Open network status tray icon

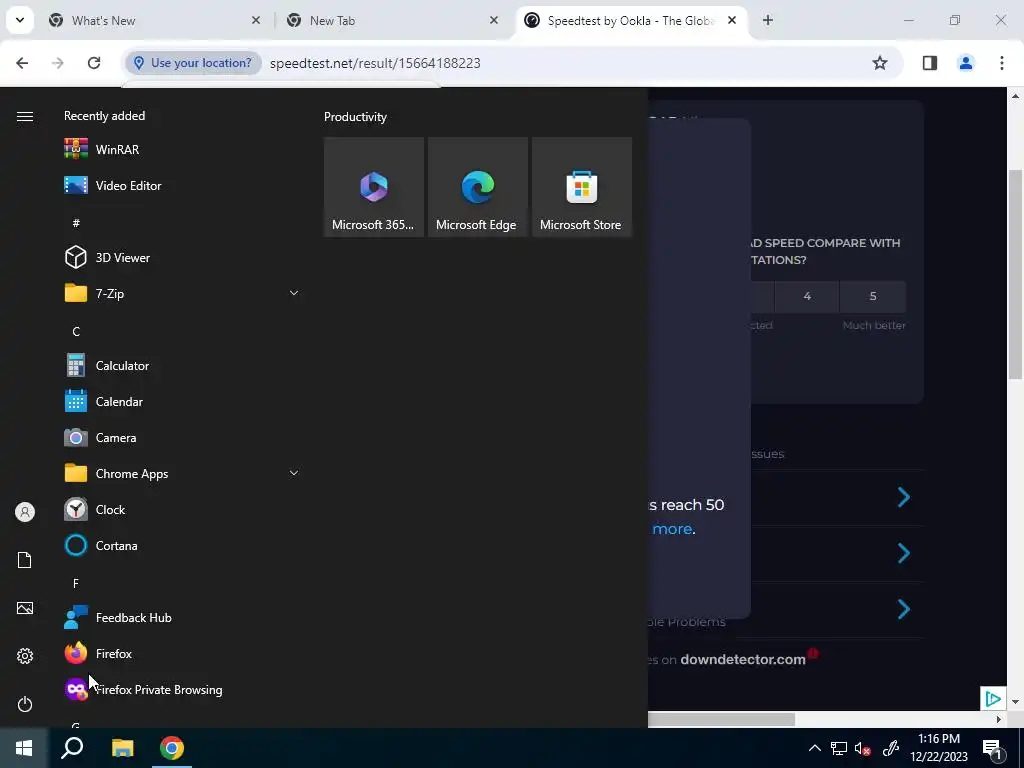839,748
